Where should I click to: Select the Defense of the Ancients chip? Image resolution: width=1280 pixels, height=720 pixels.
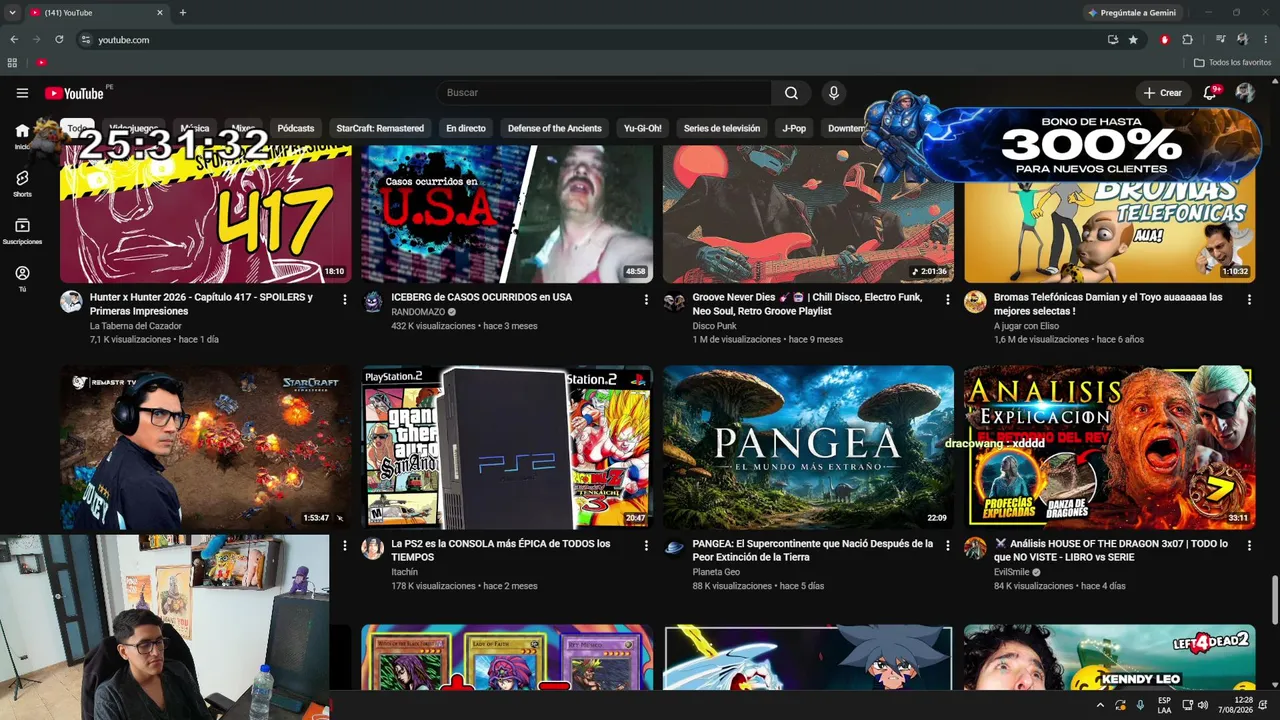(555, 128)
